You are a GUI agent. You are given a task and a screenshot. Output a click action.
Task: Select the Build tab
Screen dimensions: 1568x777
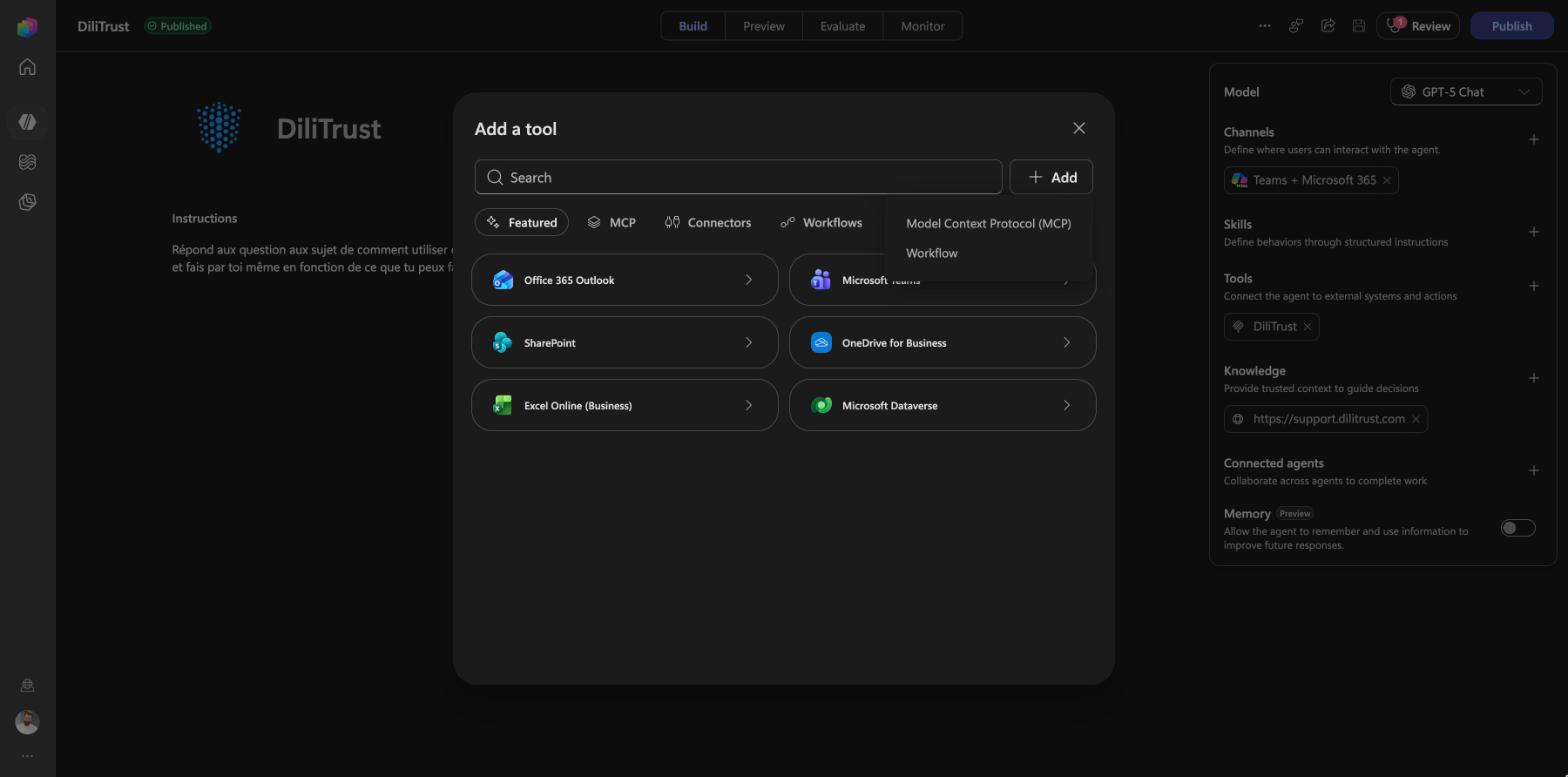[693, 26]
